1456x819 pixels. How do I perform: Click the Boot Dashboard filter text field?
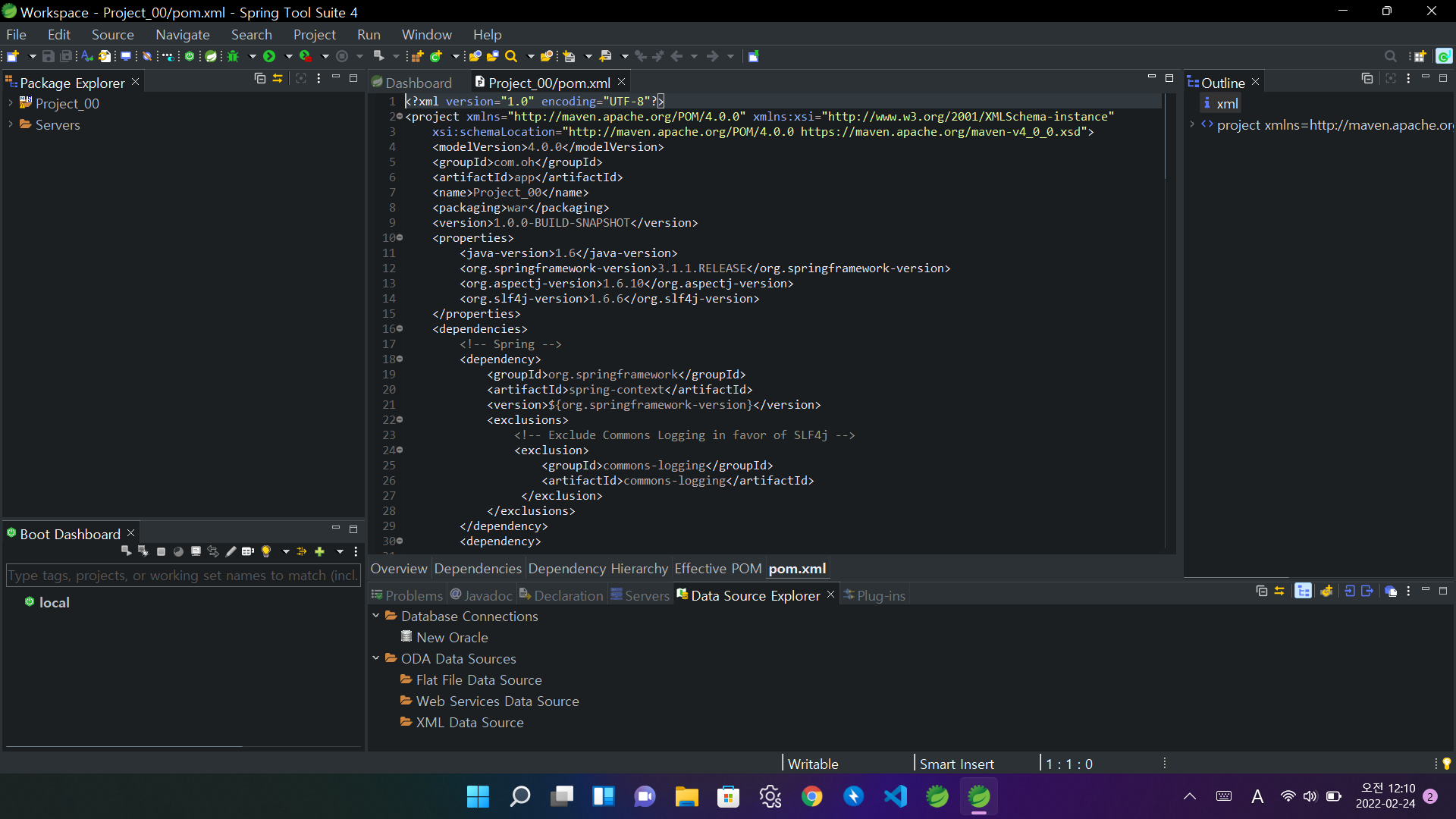point(182,576)
